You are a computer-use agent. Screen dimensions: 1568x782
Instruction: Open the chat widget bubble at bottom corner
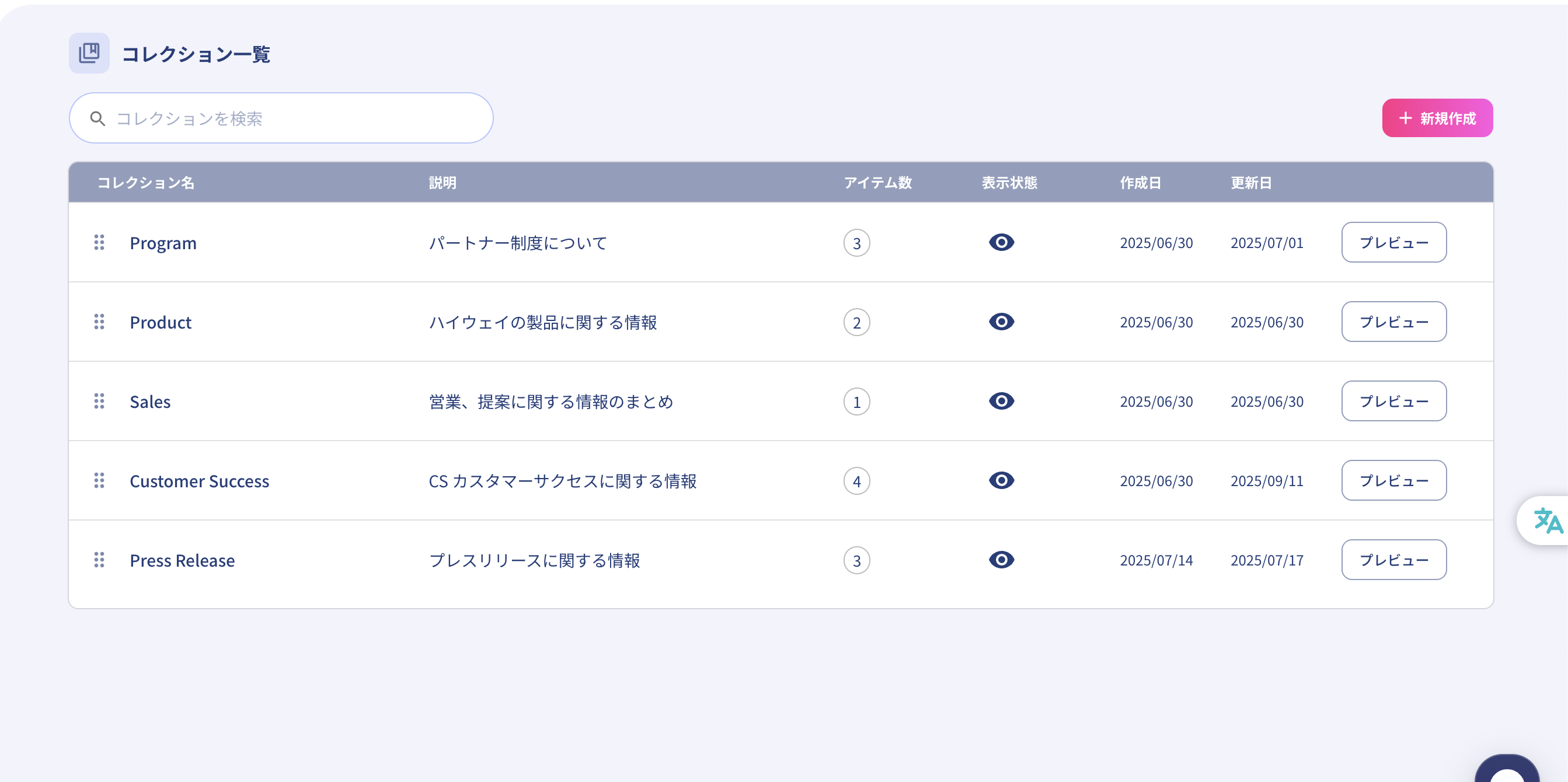(1507, 770)
